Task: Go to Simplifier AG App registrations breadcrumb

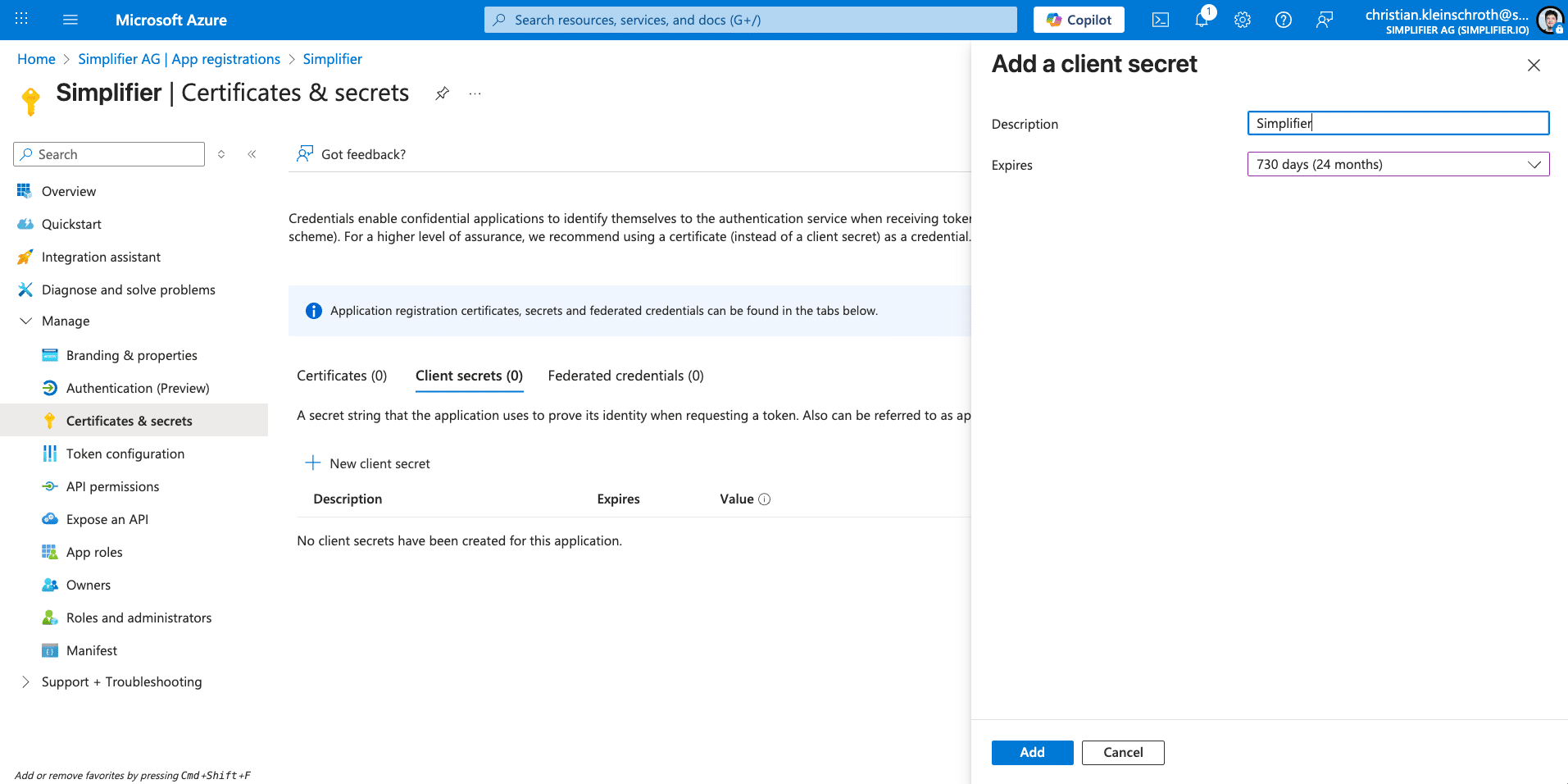Action: (179, 59)
